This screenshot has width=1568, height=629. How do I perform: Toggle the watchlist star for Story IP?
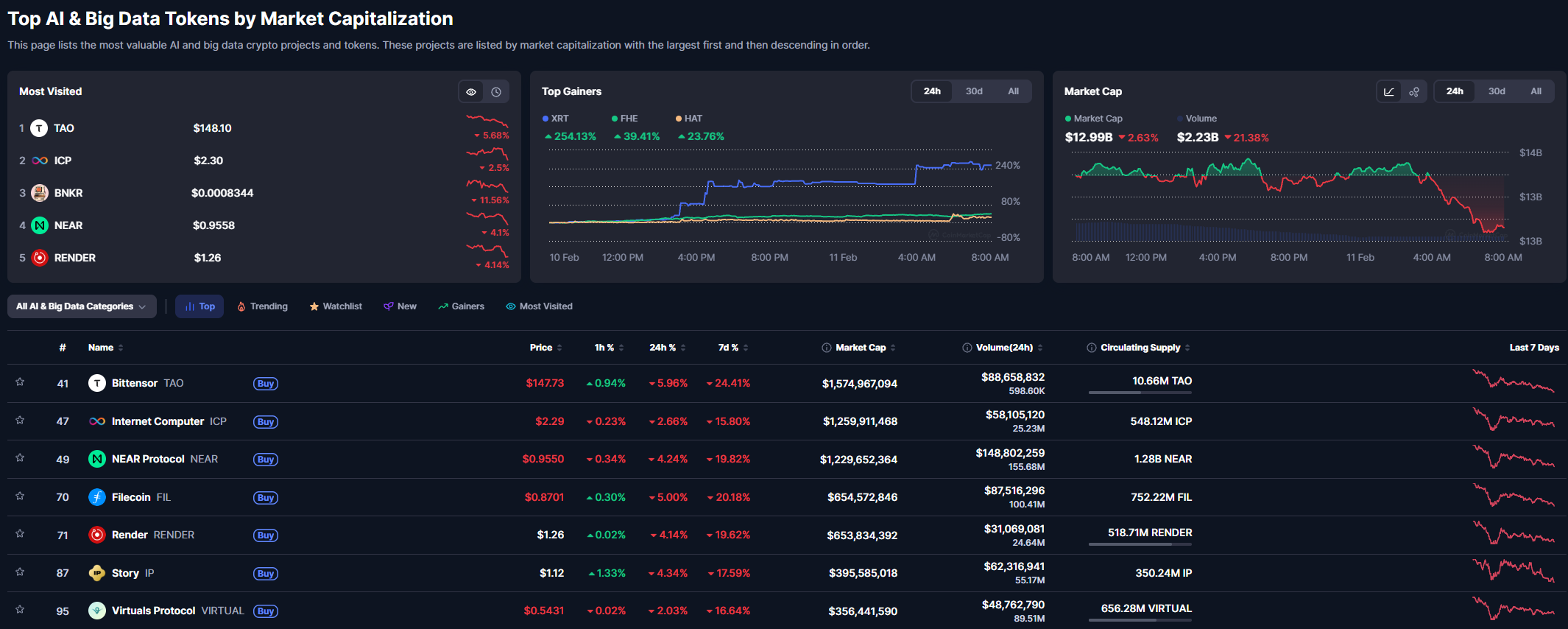coord(20,572)
